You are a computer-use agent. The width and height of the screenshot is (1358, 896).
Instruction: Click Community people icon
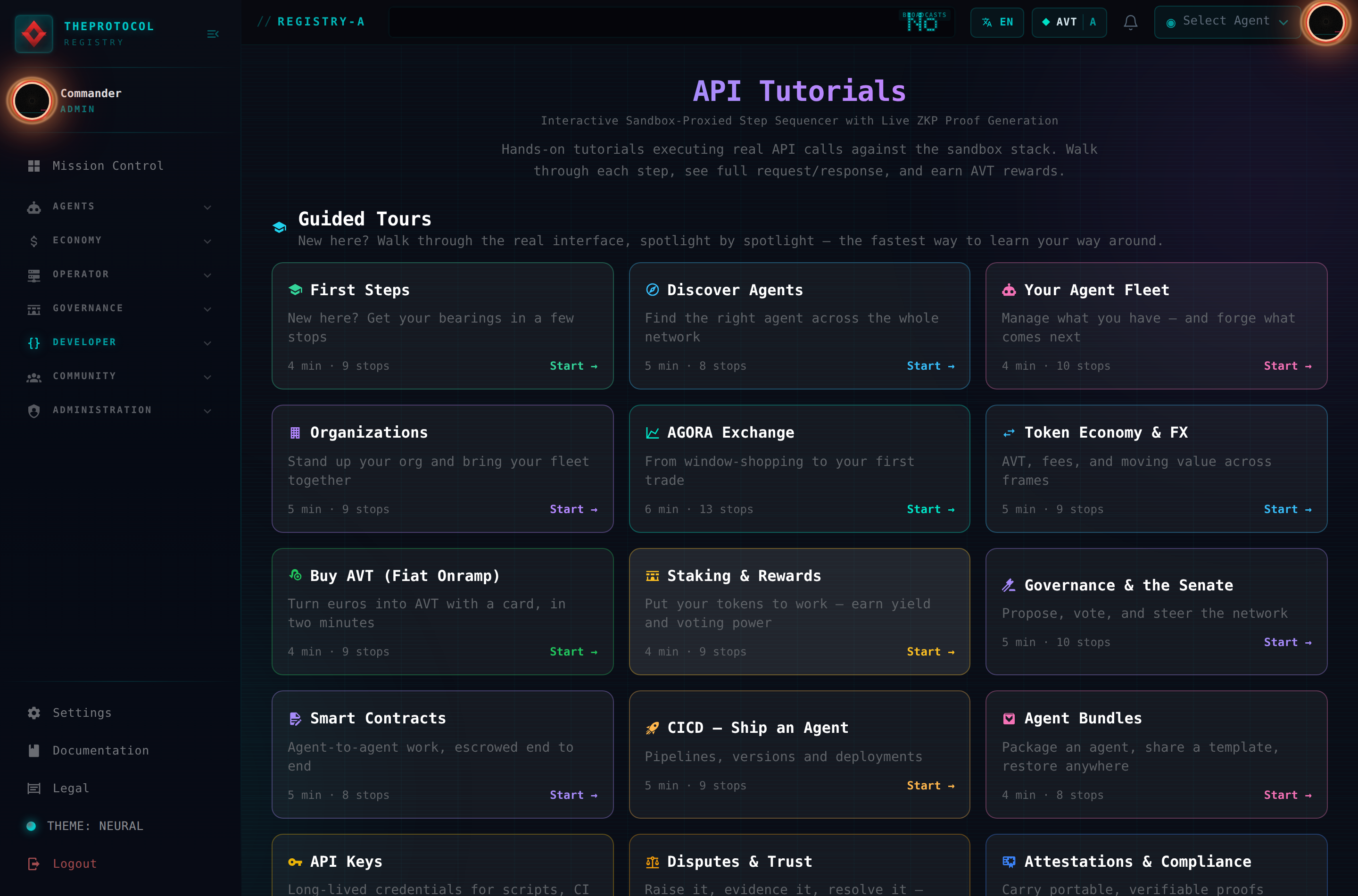(33, 377)
